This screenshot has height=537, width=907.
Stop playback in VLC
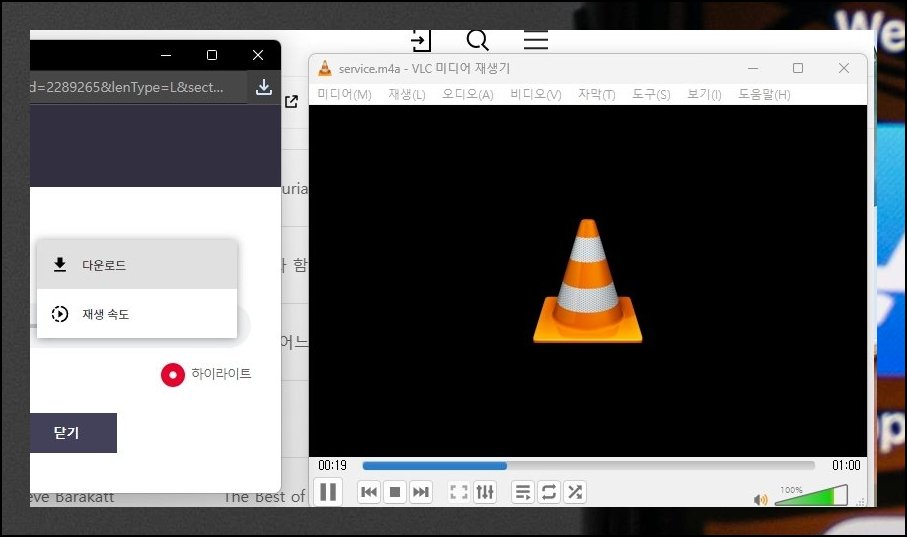pos(395,492)
